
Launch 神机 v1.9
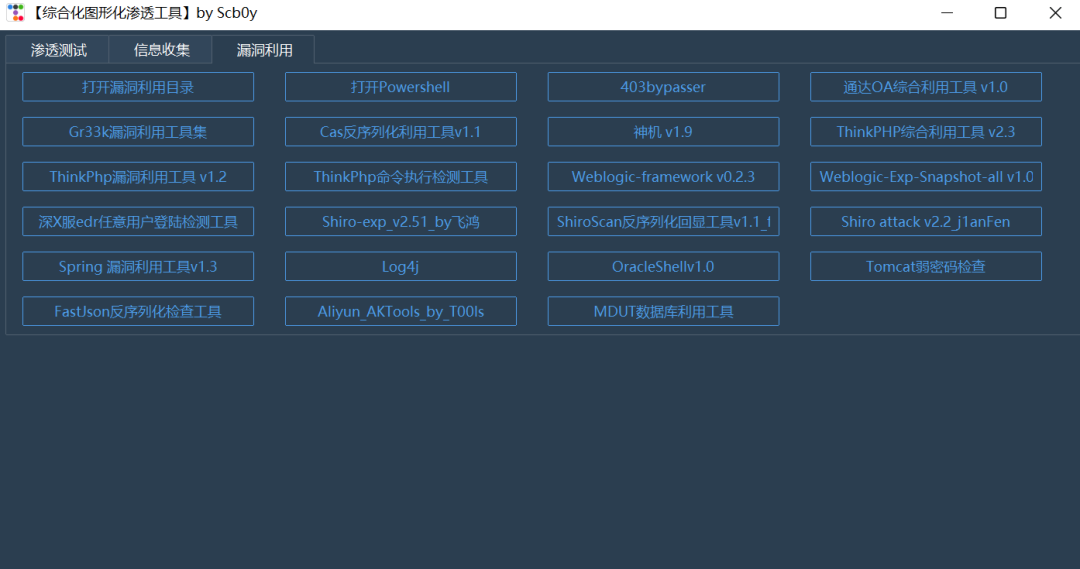point(663,132)
